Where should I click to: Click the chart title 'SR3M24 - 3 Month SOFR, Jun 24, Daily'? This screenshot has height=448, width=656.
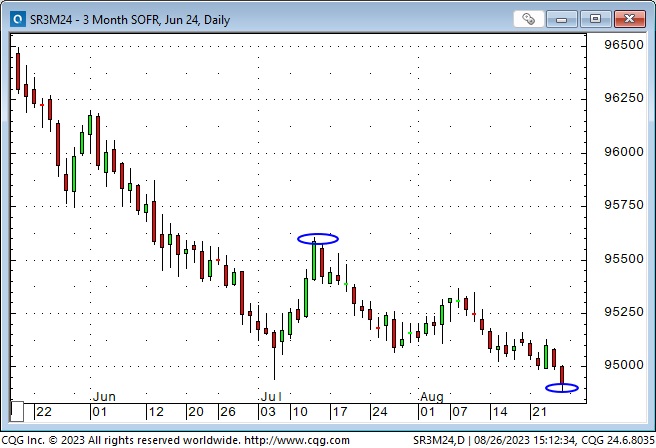(x=130, y=20)
